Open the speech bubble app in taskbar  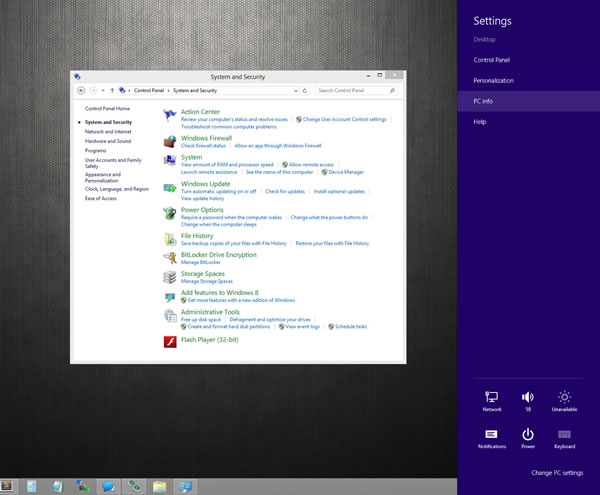point(108,487)
